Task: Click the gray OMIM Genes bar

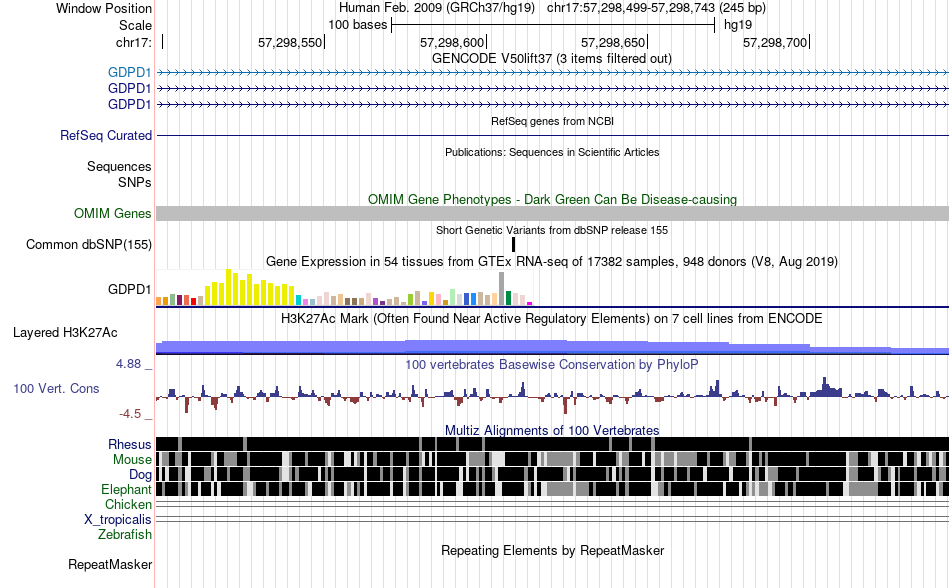Action: [553, 213]
